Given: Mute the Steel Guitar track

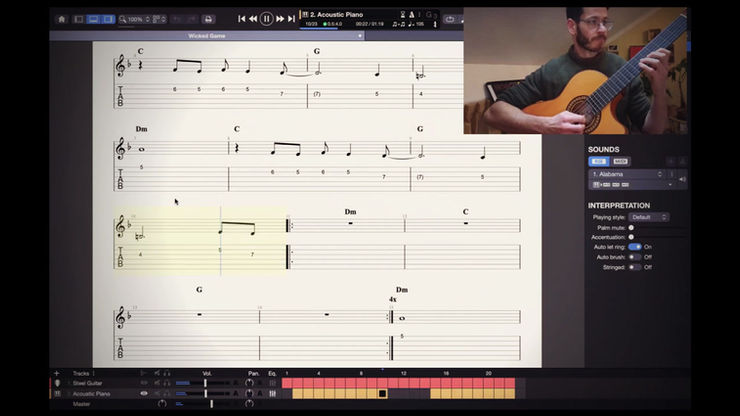Looking at the screenshot, I should coord(157,383).
